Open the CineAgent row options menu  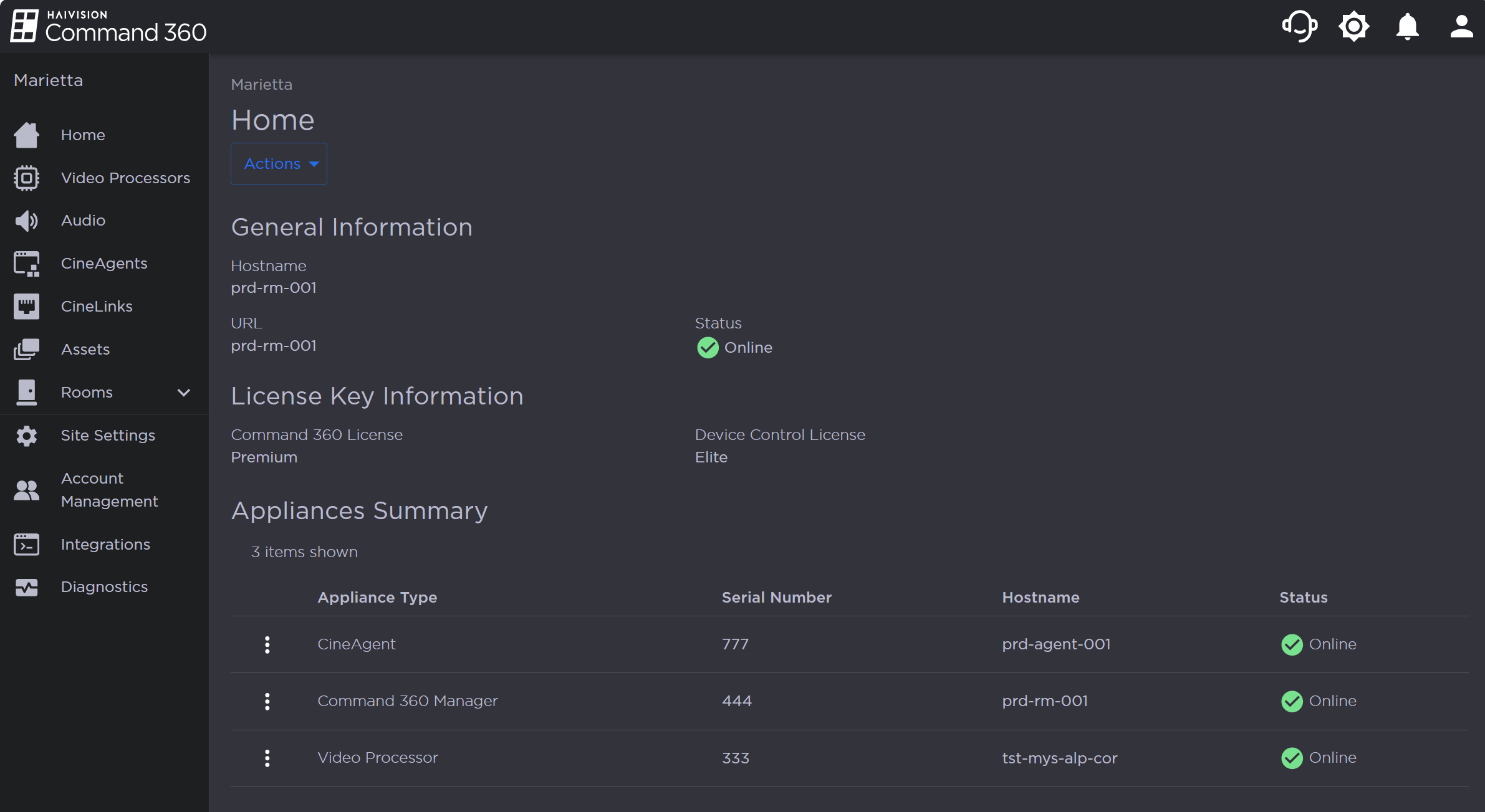coord(267,644)
